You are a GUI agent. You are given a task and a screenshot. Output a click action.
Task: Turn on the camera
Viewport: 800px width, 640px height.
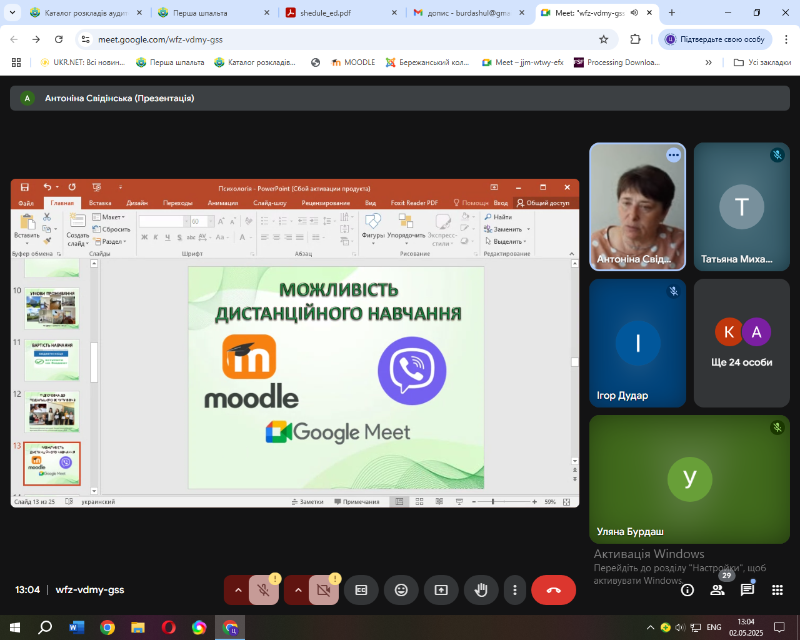tap(323, 590)
